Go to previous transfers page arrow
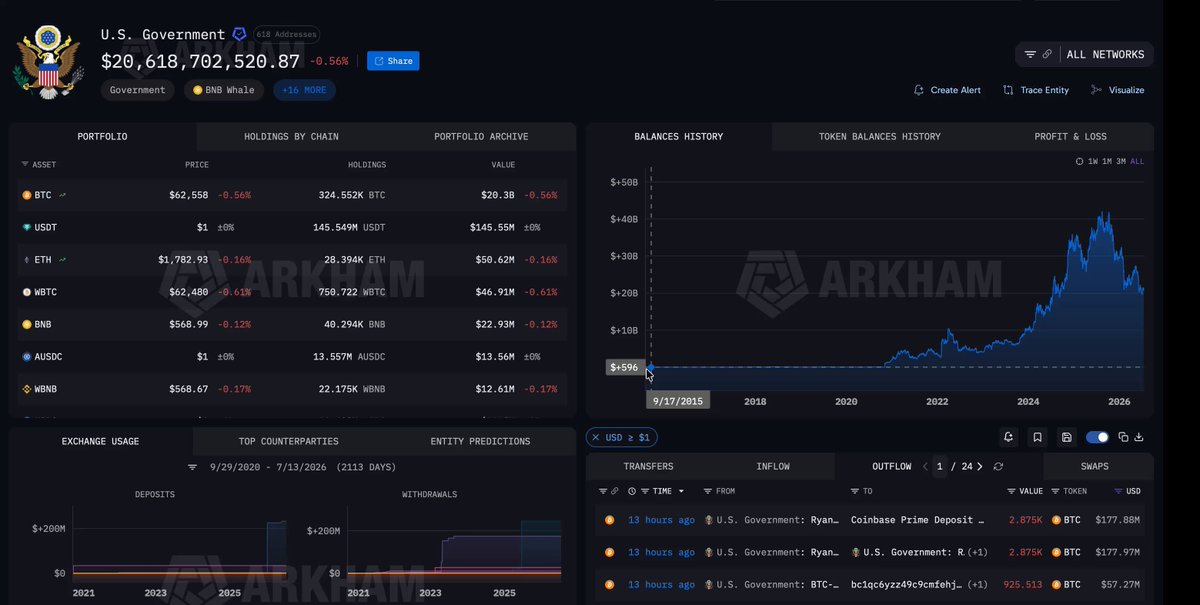This screenshot has width=1200, height=605. click(x=925, y=467)
